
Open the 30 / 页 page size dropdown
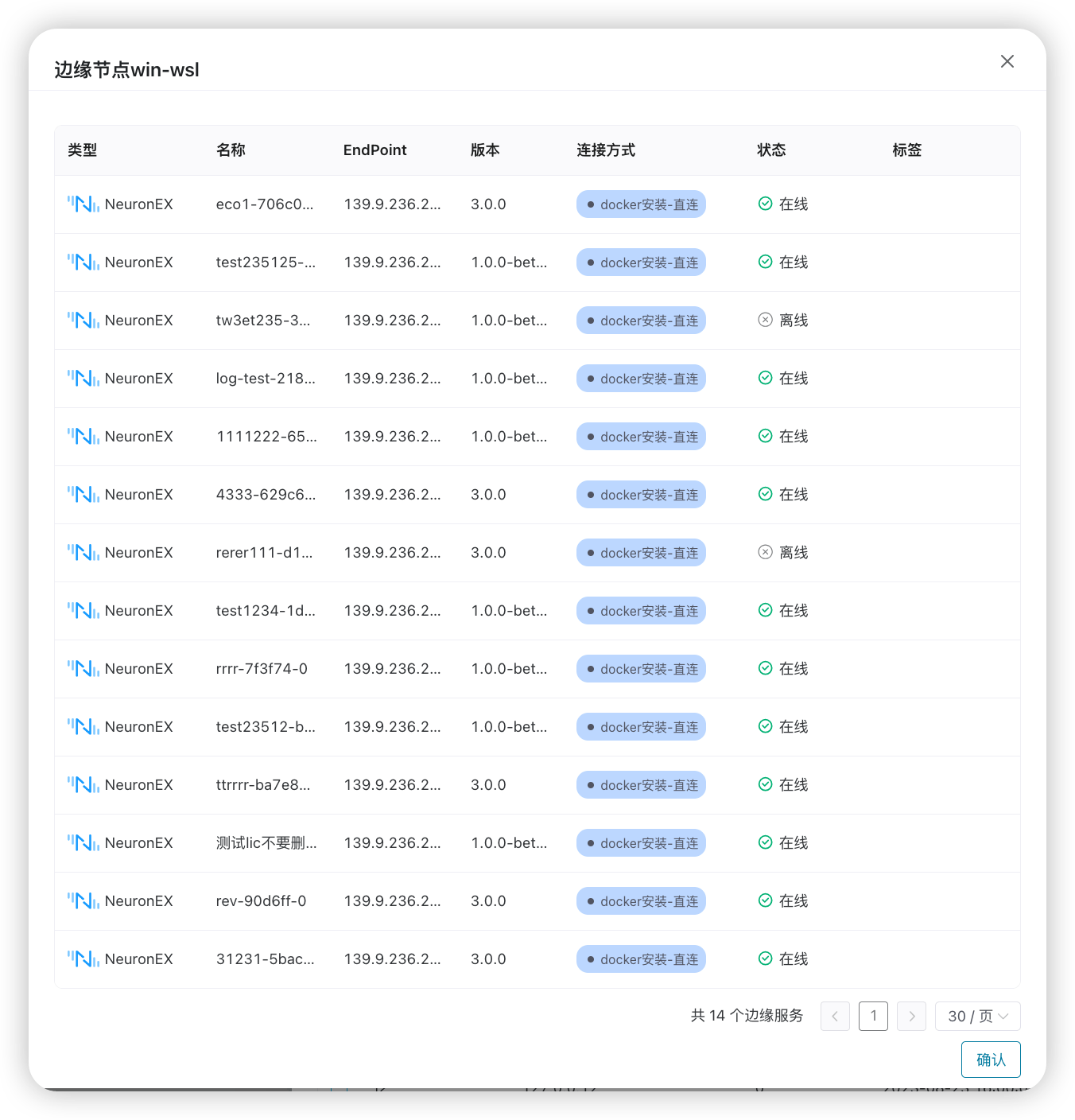pos(977,1016)
